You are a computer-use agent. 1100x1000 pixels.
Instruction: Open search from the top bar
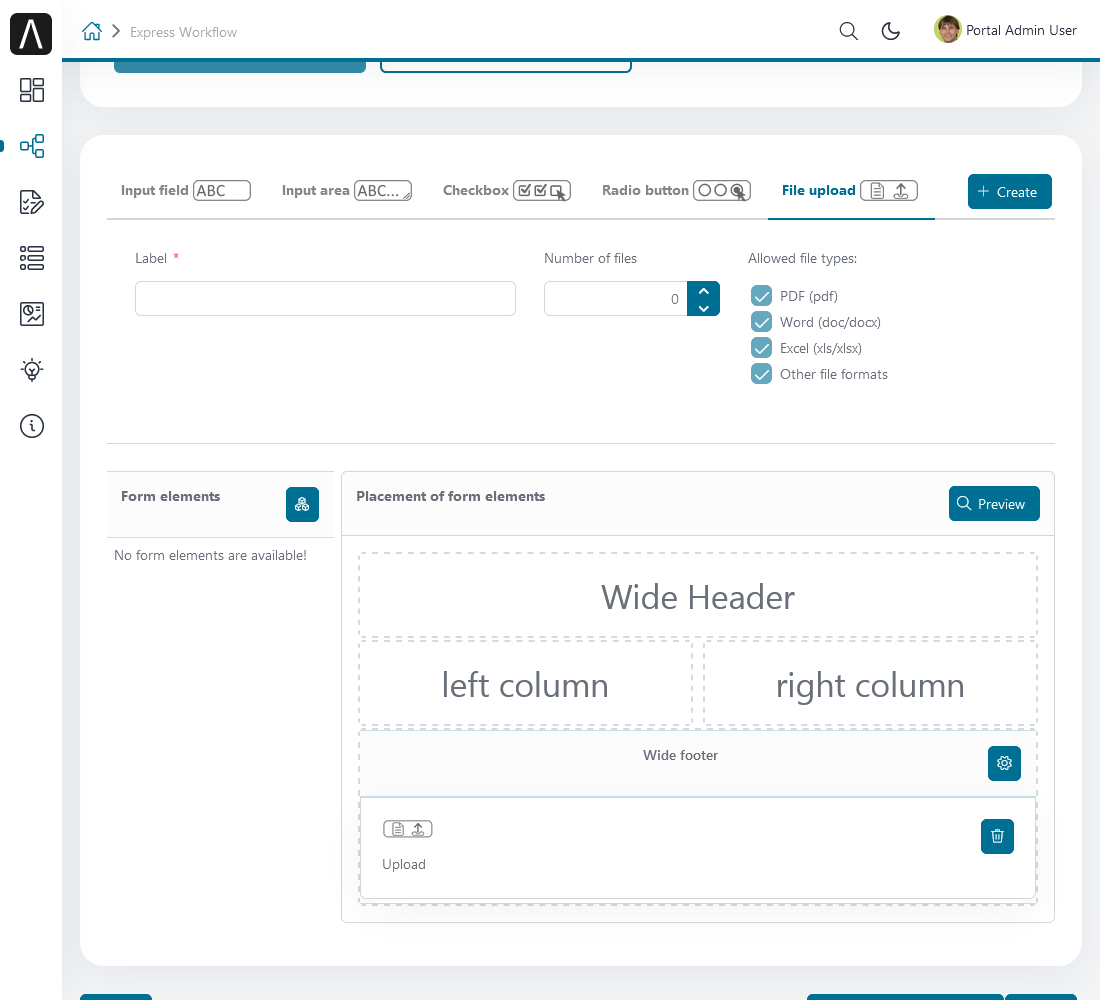[x=848, y=31]
